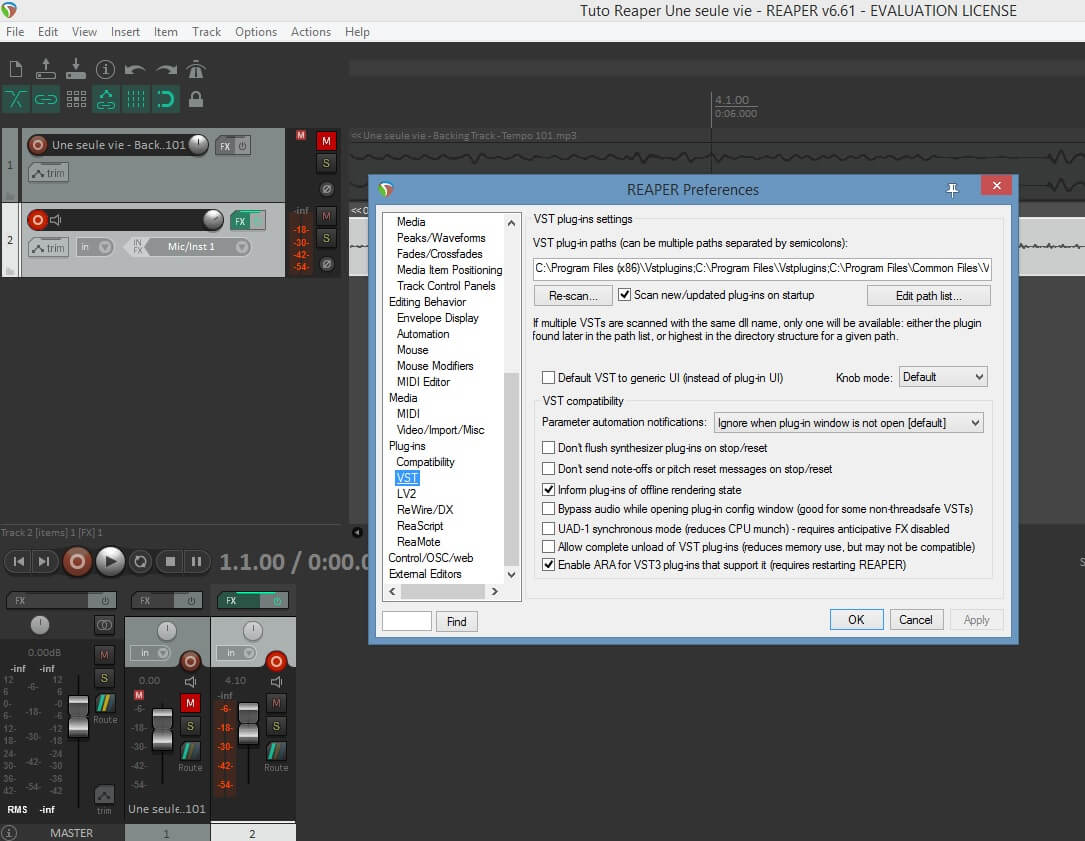The height and width of the screenshot is (841, 1085).
Task: Click Route icon on master mixer channel
Action: pyautogui.click(x=104, y=703)
